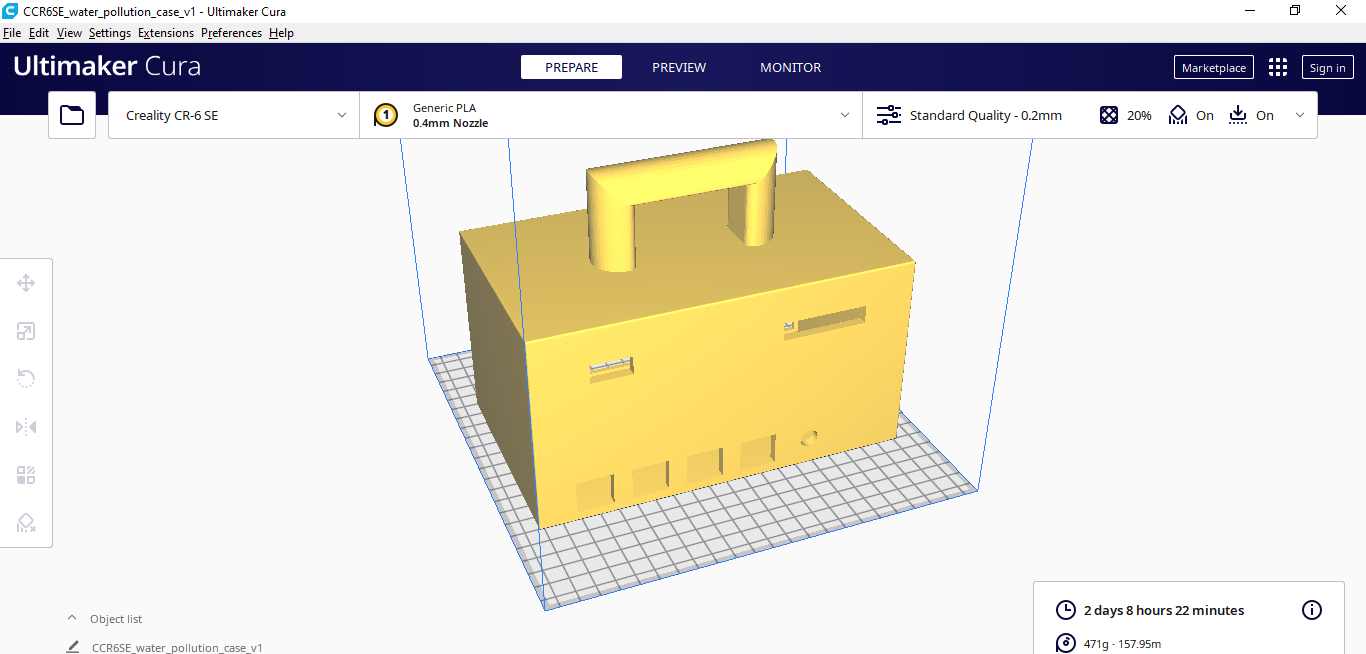Select the Scale tool in left toolbar
1366x654 pixels.
coord(26,331)
